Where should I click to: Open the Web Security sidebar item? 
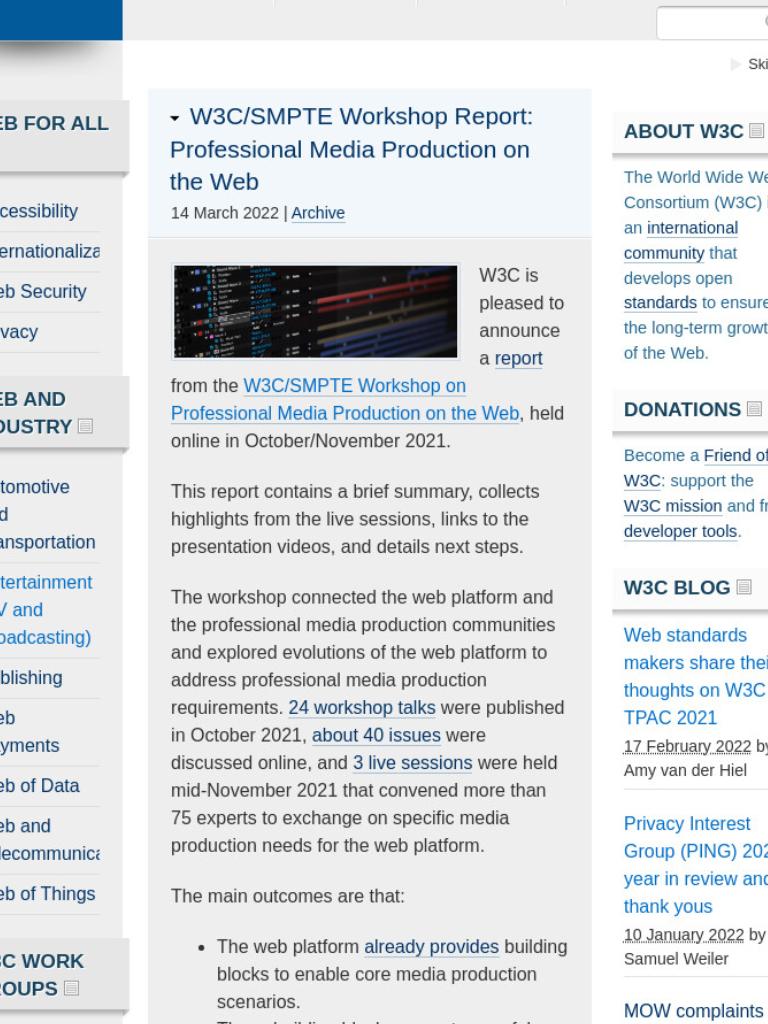(x=43, y=291)
